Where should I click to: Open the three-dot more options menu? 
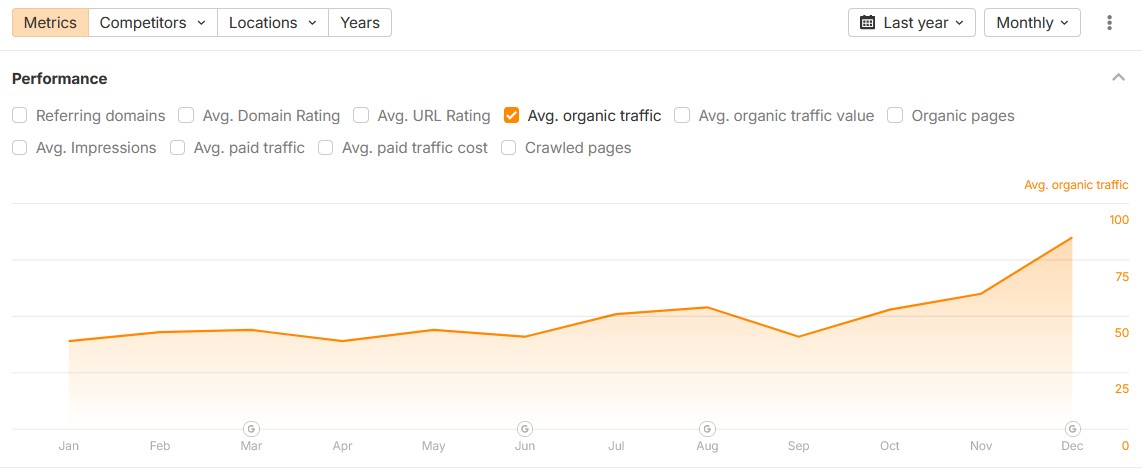click(x=1109, y=23)
